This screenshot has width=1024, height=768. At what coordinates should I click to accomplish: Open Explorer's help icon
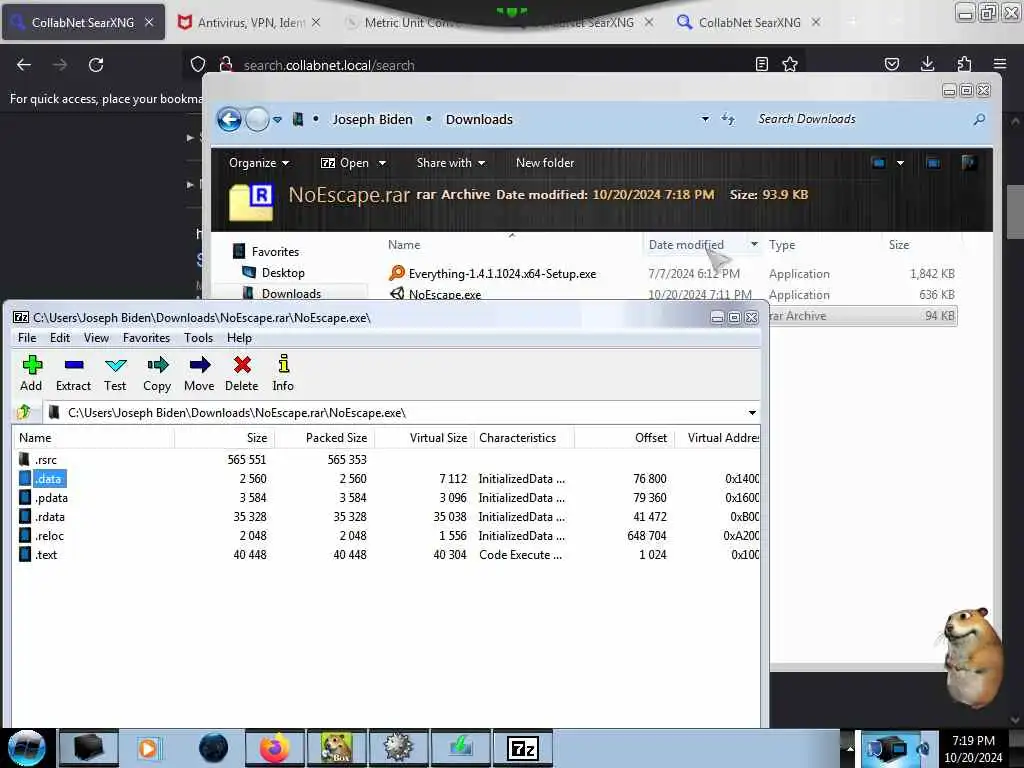[x=968, y=163]
